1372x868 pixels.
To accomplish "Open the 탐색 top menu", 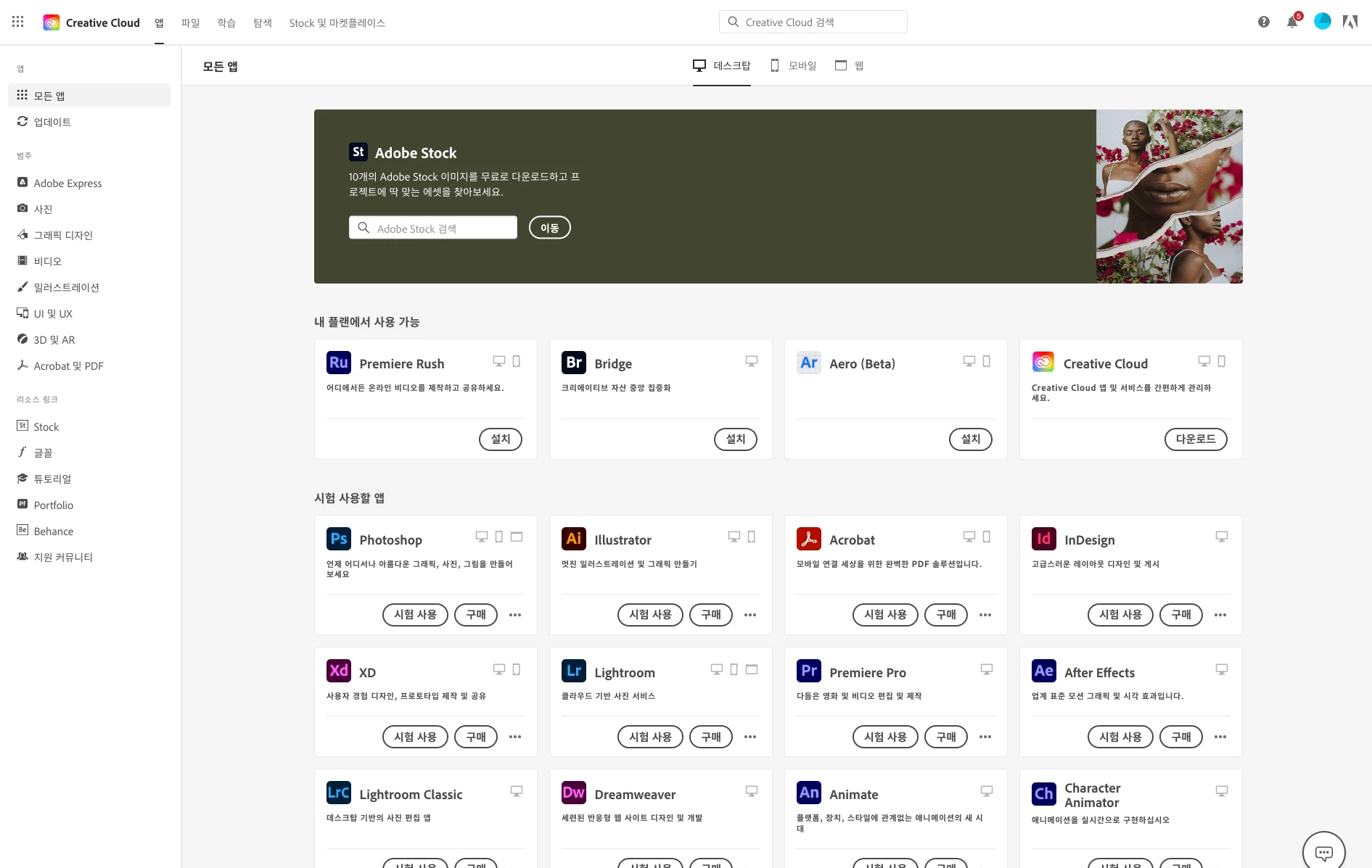I will coord(263,22).
